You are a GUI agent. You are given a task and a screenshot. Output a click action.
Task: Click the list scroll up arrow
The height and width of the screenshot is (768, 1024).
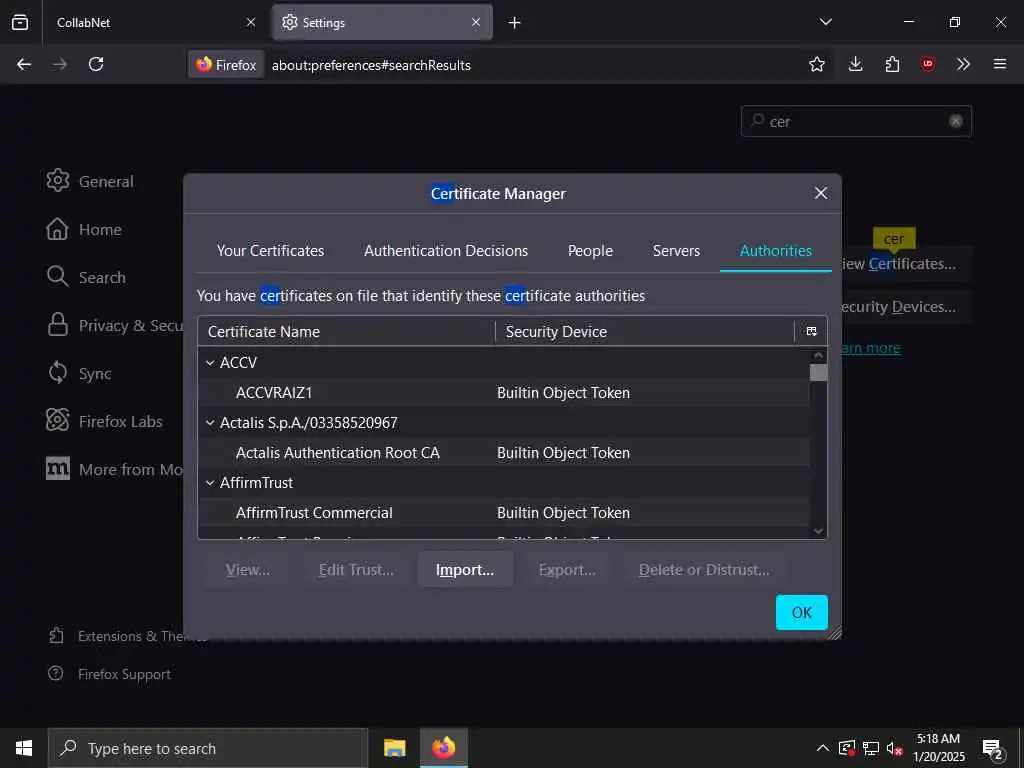[818, 355]
